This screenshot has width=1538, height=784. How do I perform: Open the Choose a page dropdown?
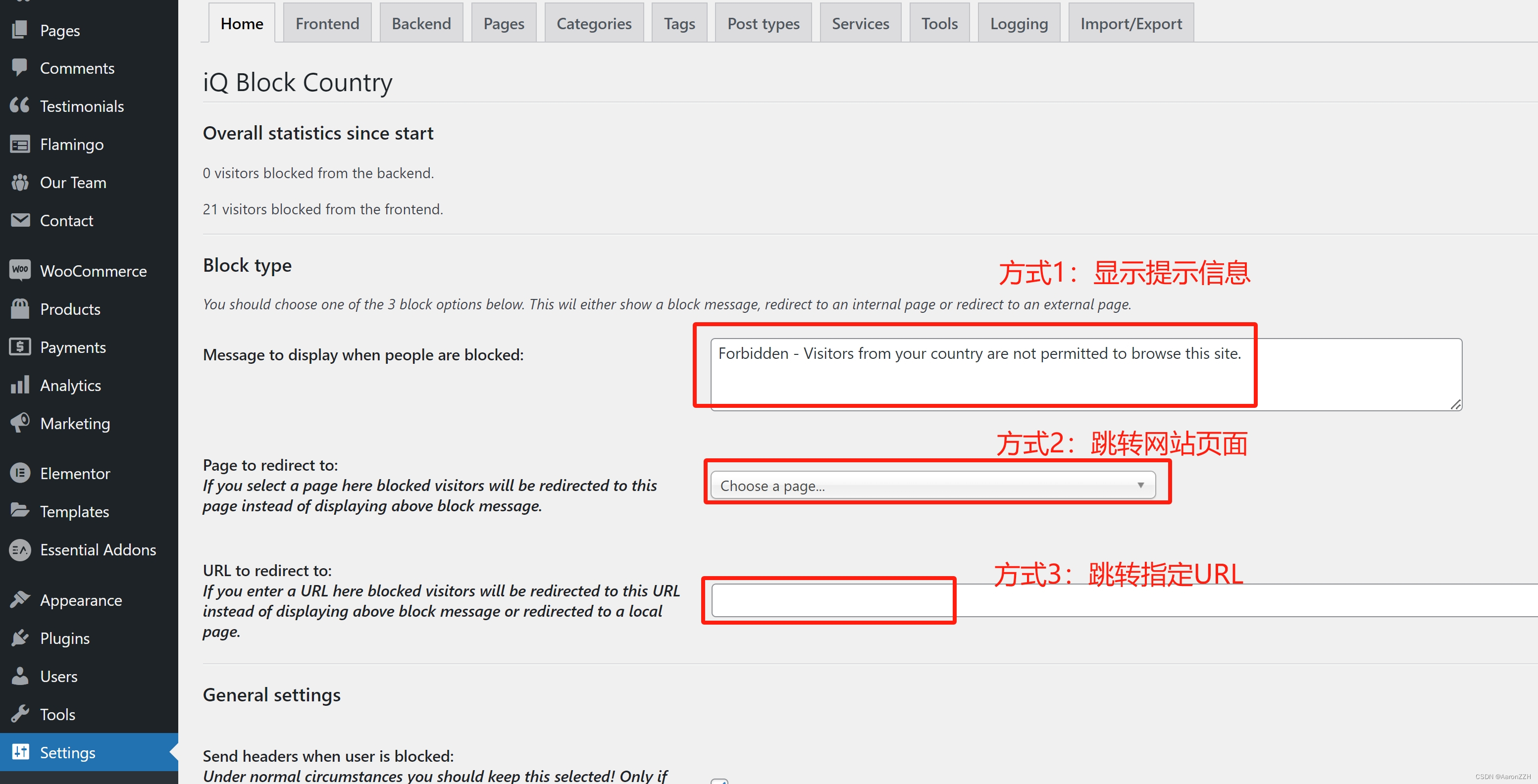(932, 485)
